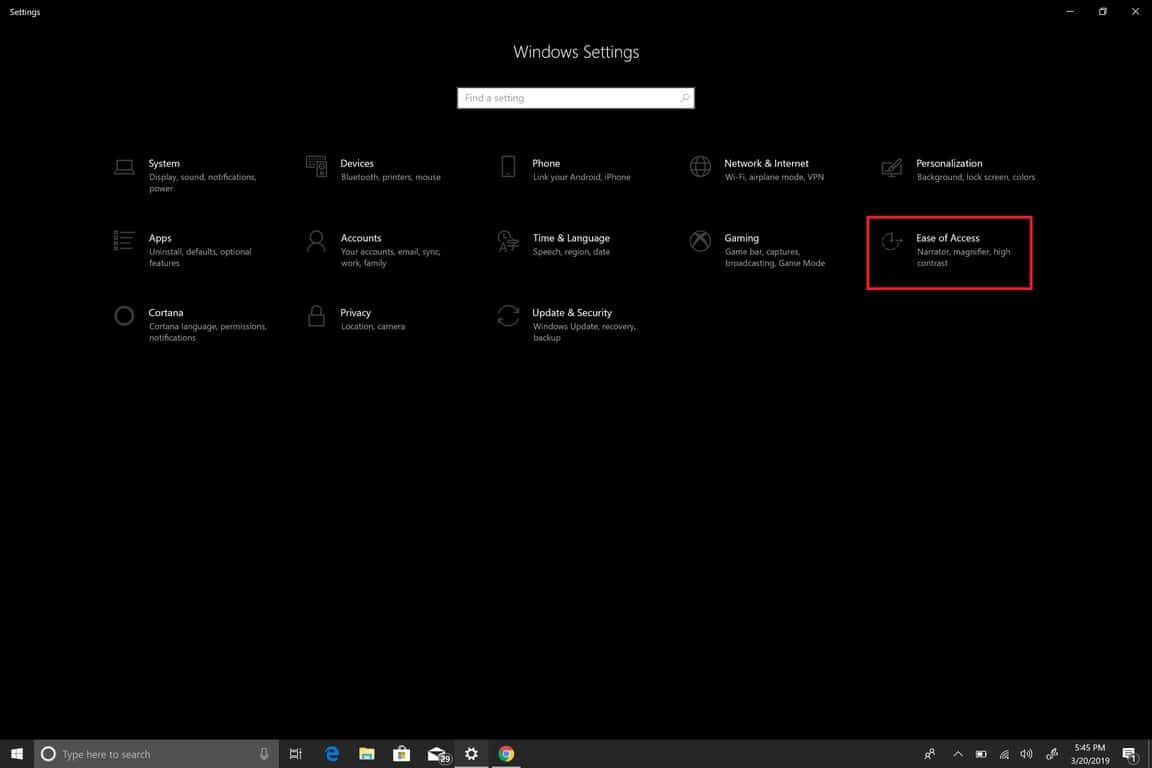Open the Accounts settings category
Screen dimensions: 1152x768
360,239
